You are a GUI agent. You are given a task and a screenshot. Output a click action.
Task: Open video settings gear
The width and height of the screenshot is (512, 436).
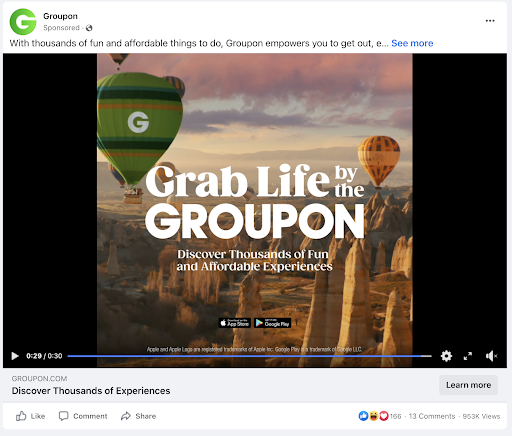tap(446, 356)
